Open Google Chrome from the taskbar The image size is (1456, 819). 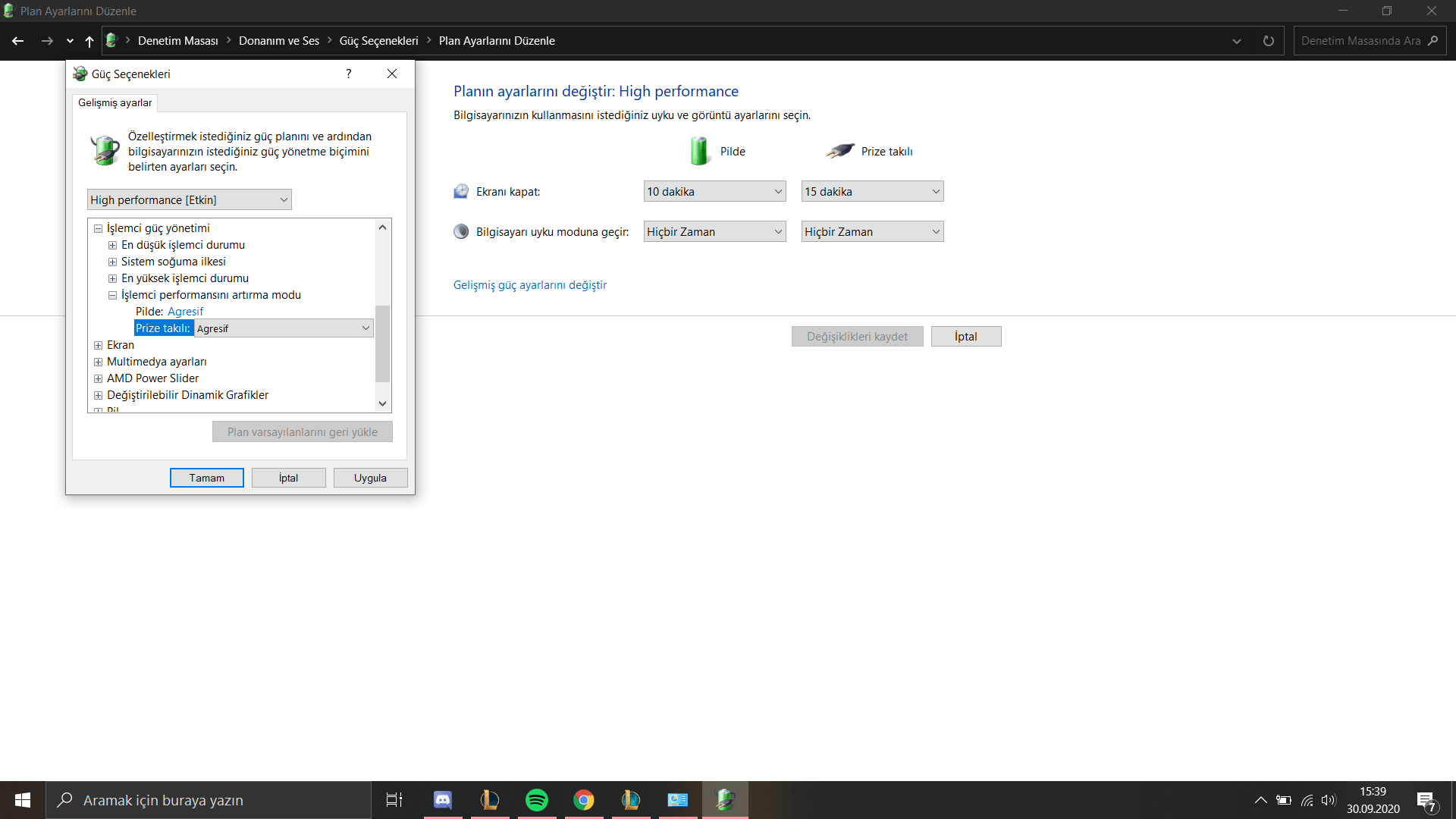(x=584, y=800)
